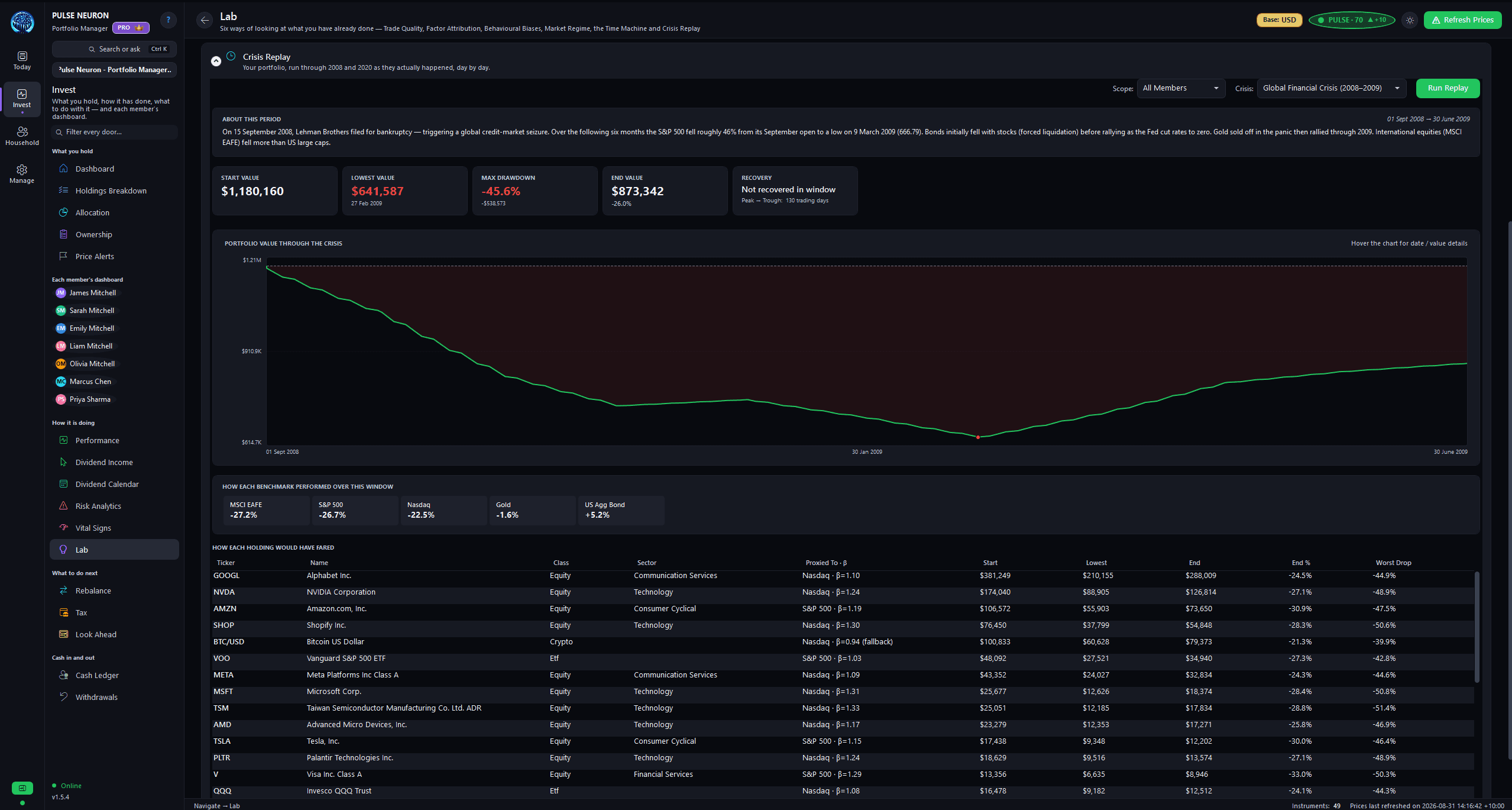This screenshot has width=1512, height=810.
Task: Open Dashboard in the sidebar
Action: click(x=114, y=169)
